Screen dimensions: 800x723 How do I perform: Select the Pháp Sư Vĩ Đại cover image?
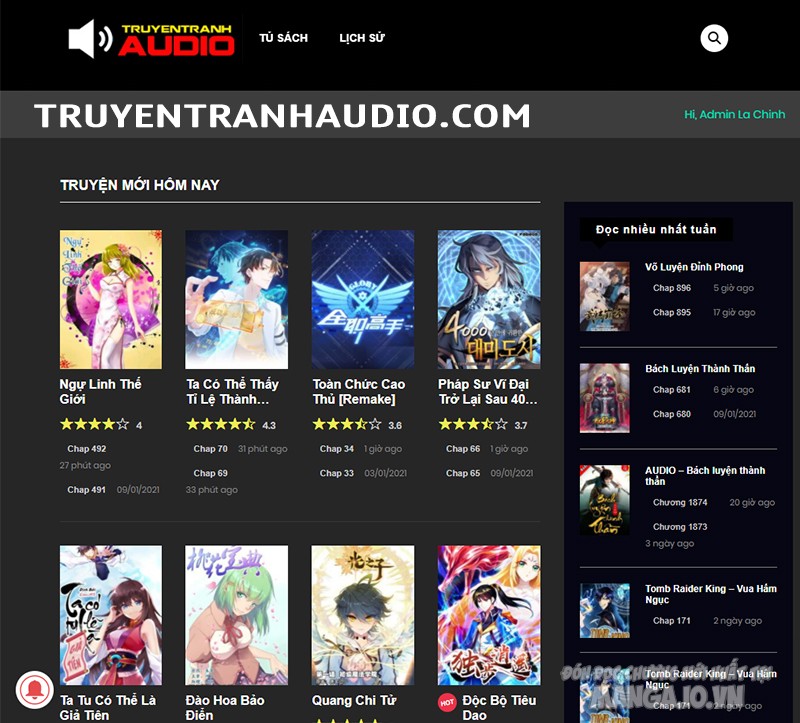coord(489,299)
